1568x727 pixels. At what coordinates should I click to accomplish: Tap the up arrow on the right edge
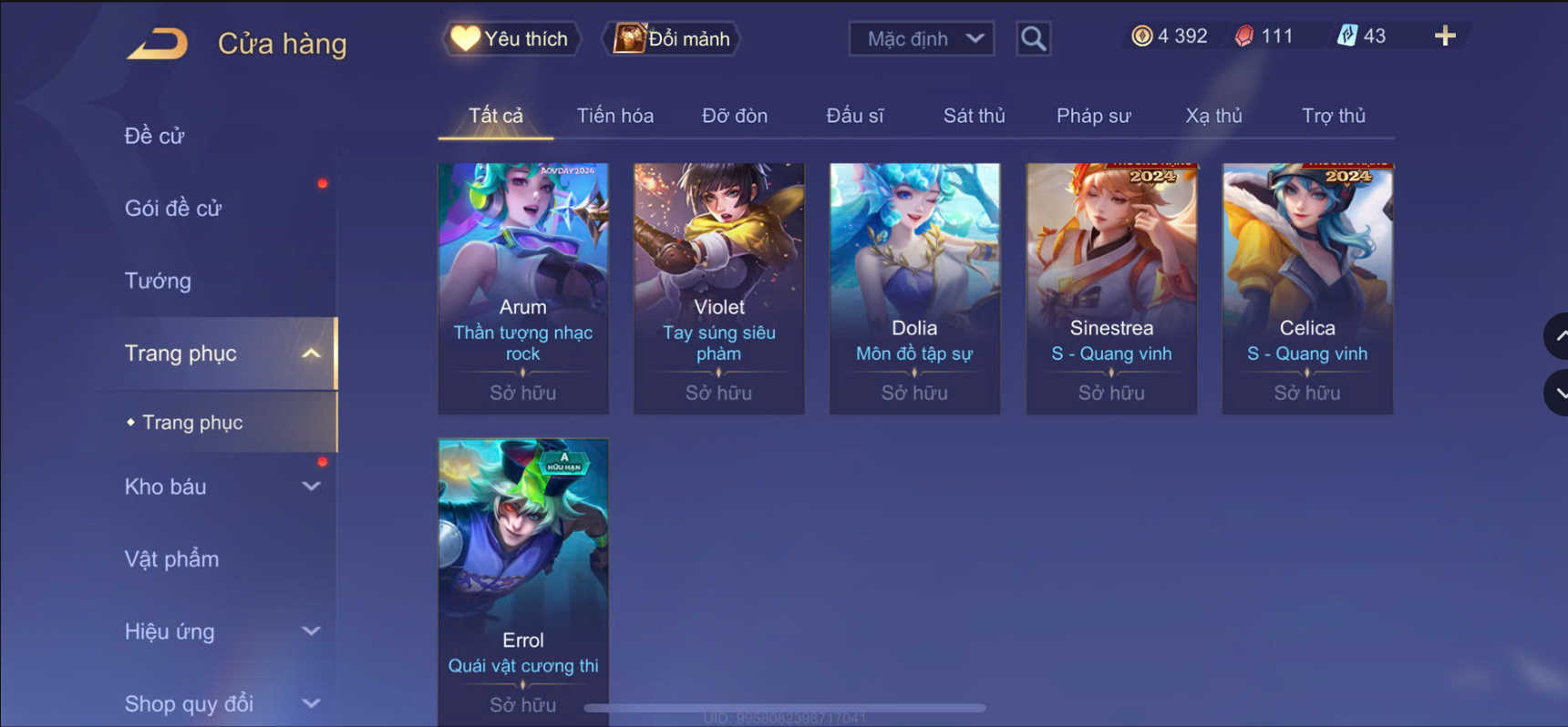click(1558, 336)
